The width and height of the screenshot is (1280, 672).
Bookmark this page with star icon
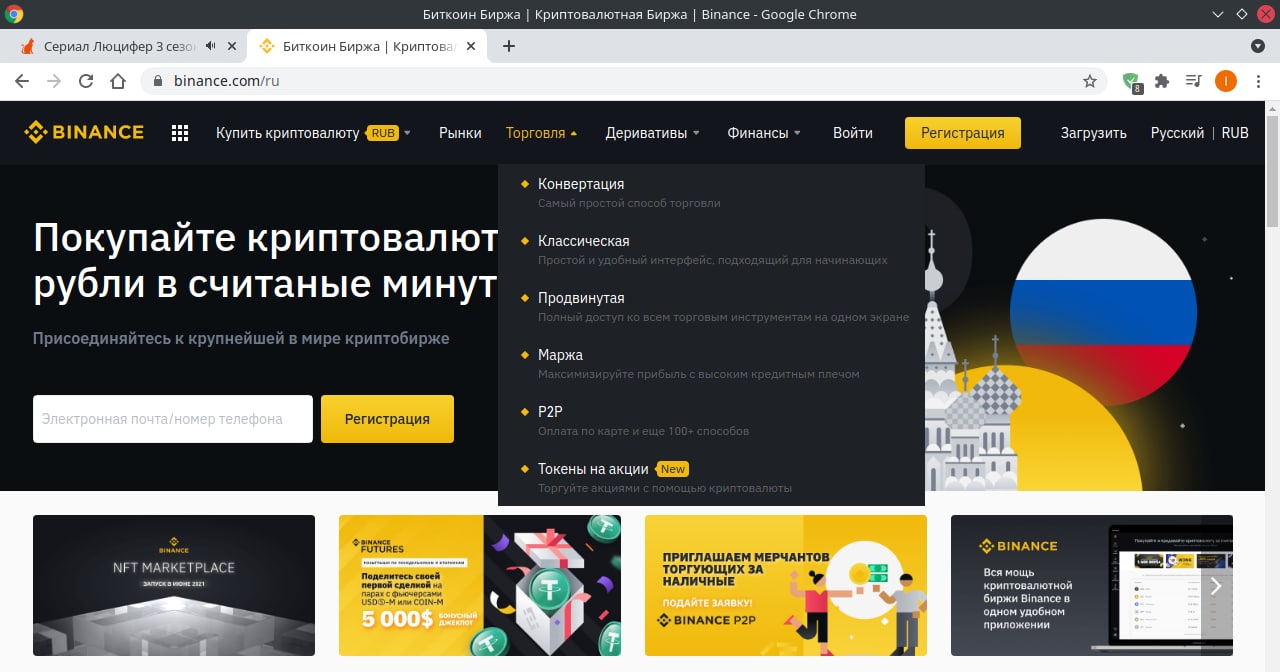point(1090,81)
